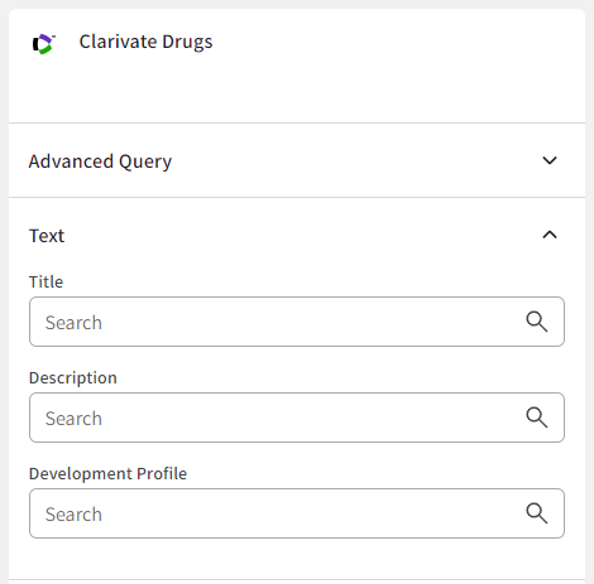Collapse the Text section chevron
Screen dimensions: 594x584
tap(550, 235)
